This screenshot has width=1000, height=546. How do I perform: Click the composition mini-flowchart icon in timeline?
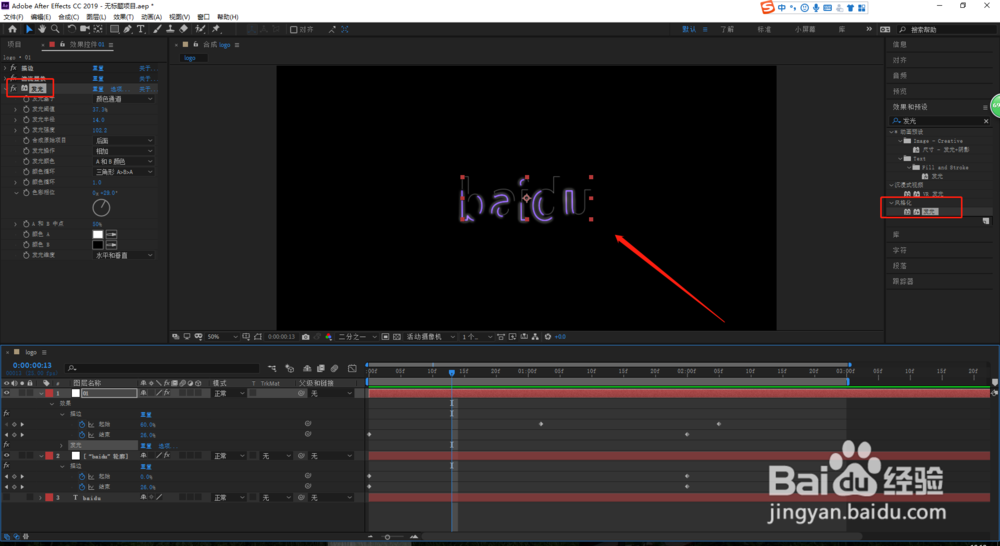pyautogui.click(x=272, y=369)
